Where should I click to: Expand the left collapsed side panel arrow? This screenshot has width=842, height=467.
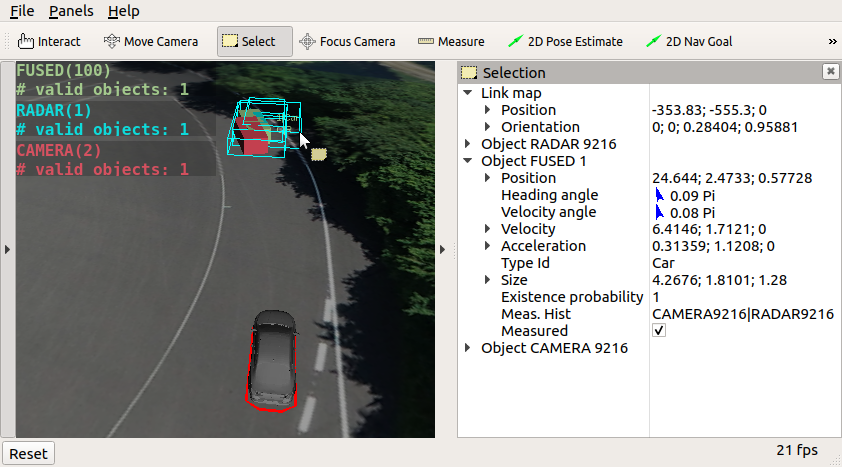coord(7,250)
